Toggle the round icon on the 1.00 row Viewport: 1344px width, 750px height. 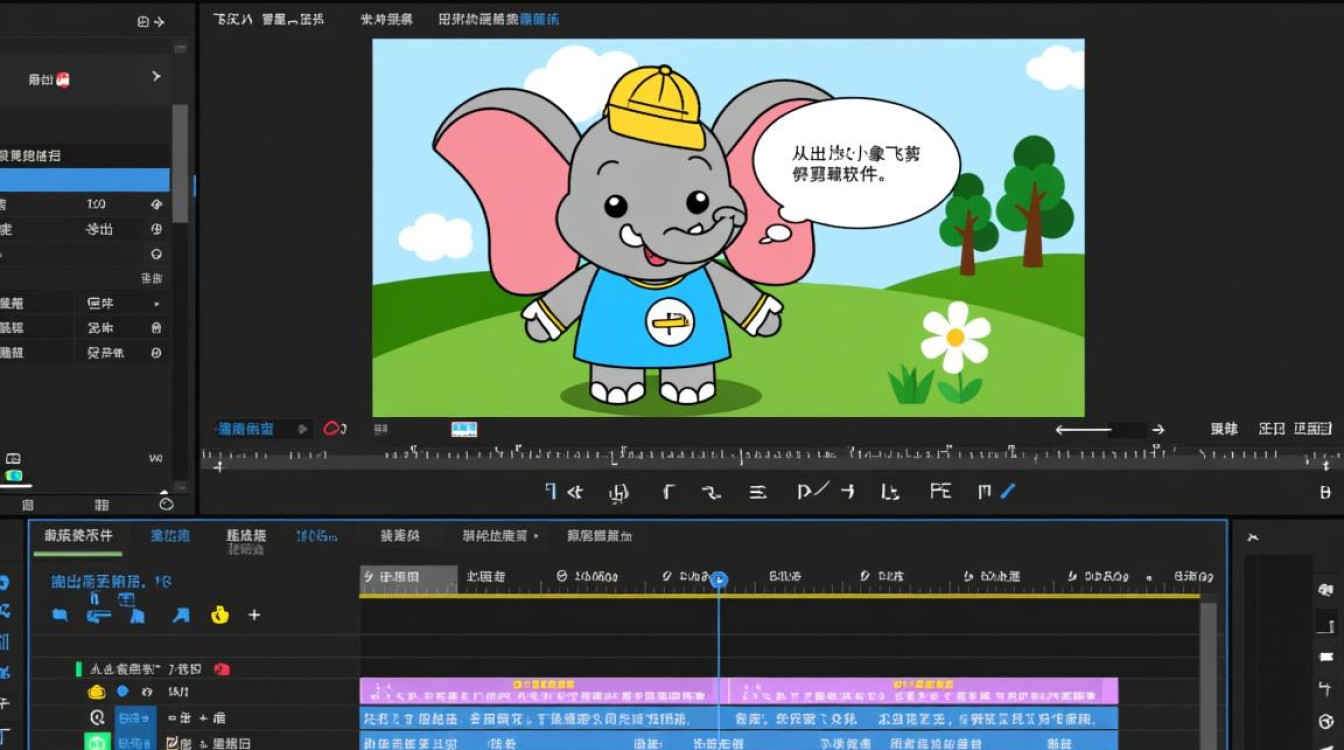tap(156, 204)
